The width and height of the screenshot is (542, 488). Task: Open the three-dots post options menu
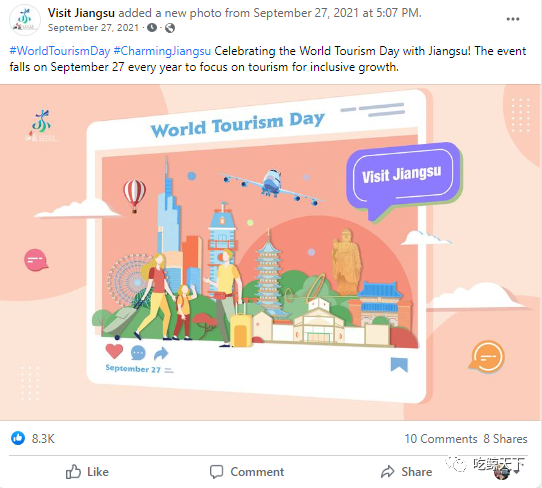[513, 19]
